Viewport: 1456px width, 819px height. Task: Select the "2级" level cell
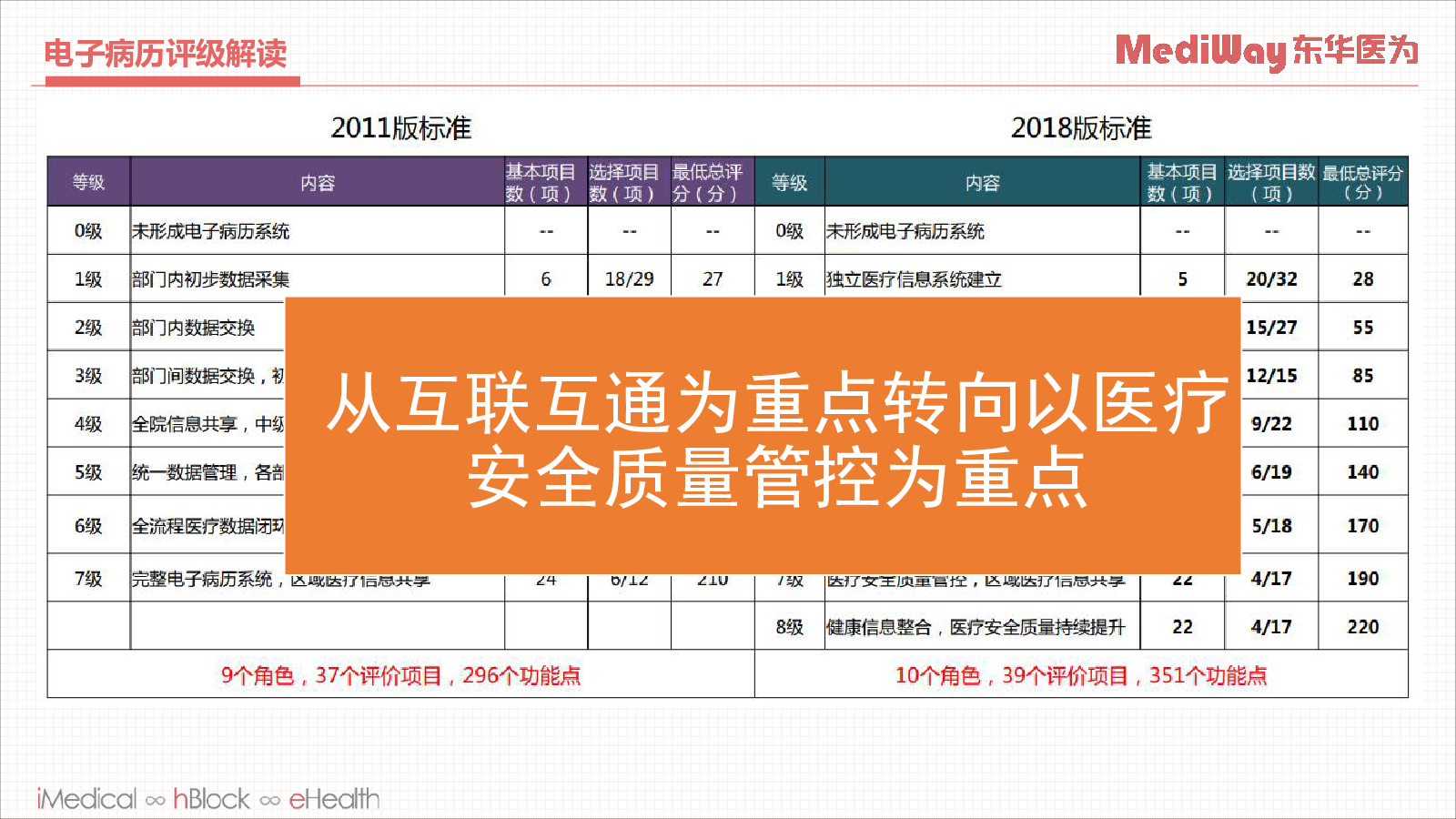88,328
